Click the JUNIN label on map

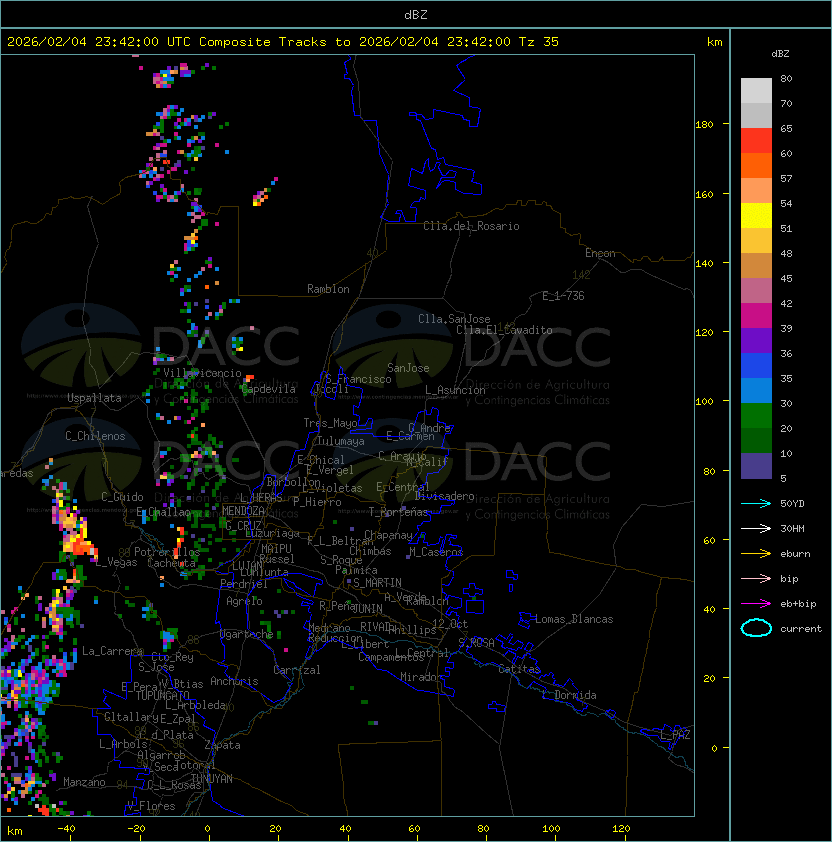[x=368, y=608]
